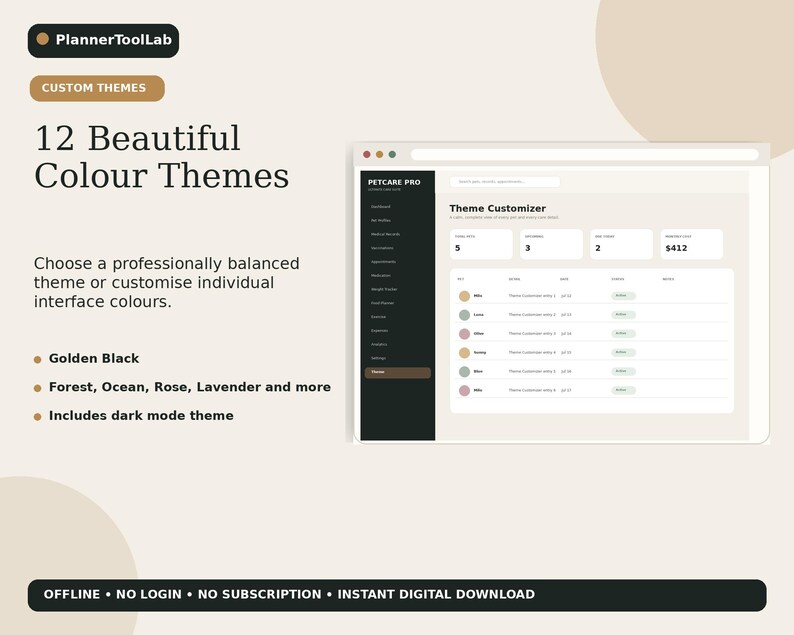Click the red window dot
The width and height of the screenshot is (794, 635).
click(x=367, y=154)
